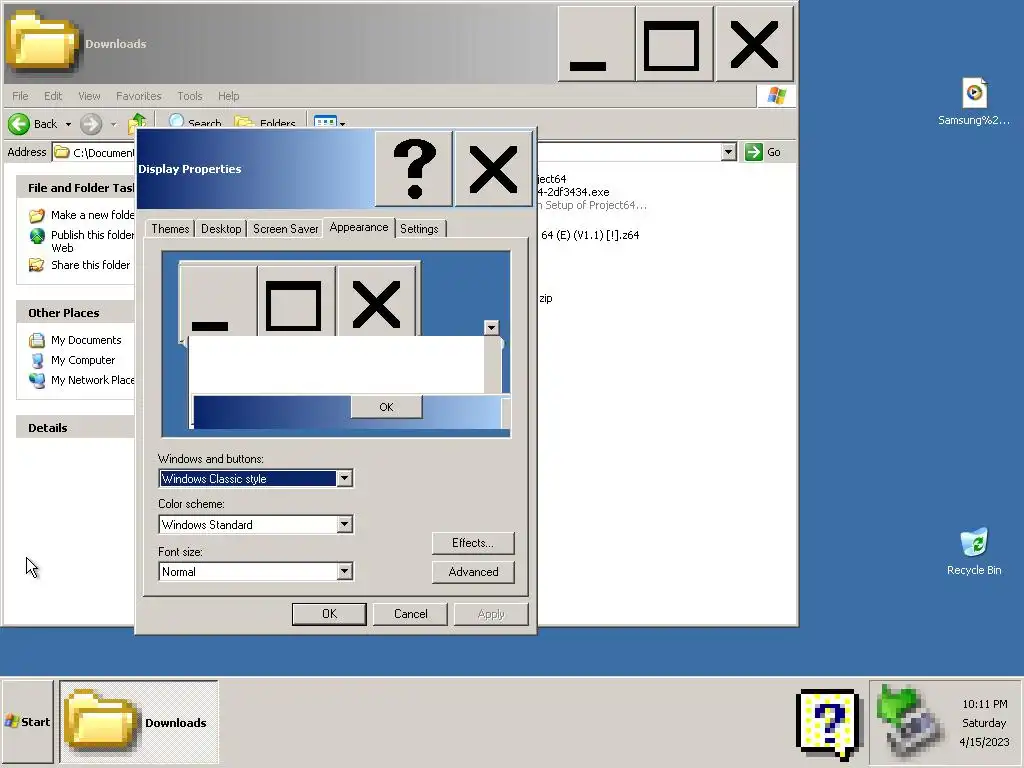Click the My Network Places icon

coord(37,380)
